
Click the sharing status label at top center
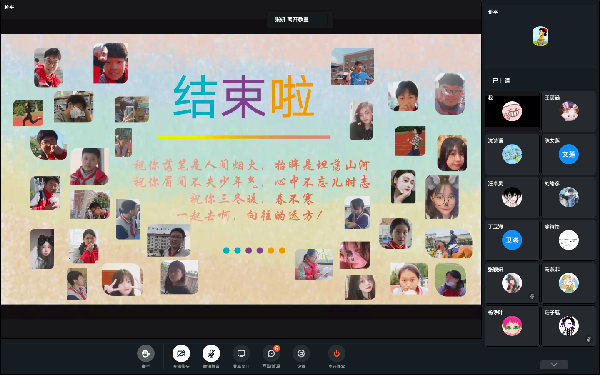click(x=292, y=19)
